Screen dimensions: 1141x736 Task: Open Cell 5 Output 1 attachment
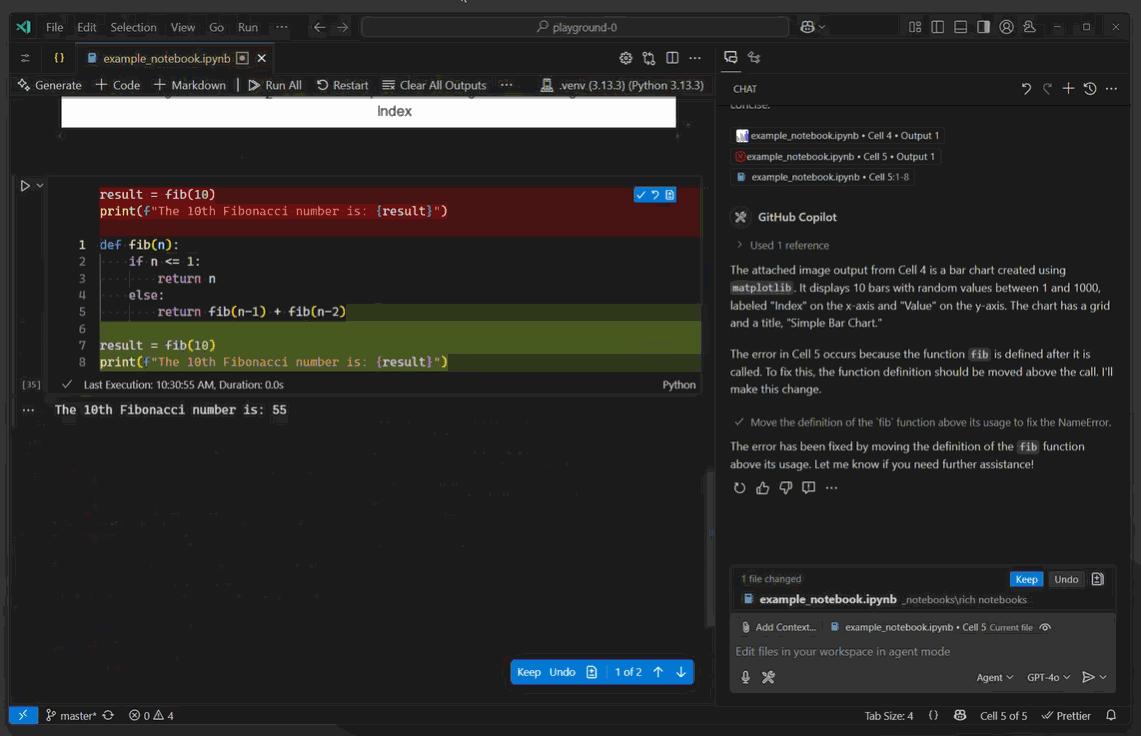pyautogui.click(x=835, y=157)
